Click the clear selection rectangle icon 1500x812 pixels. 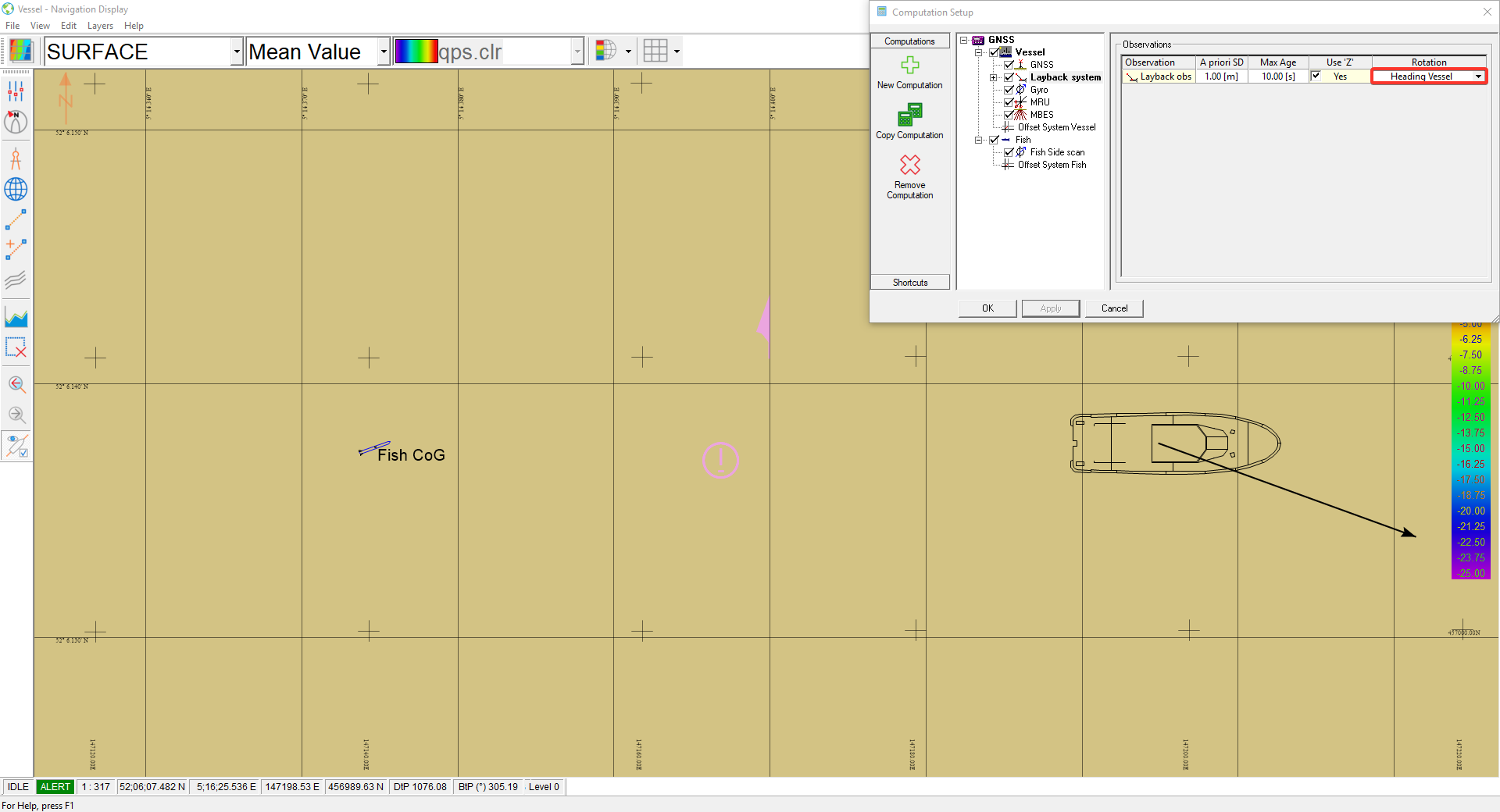tap(16, 347)
